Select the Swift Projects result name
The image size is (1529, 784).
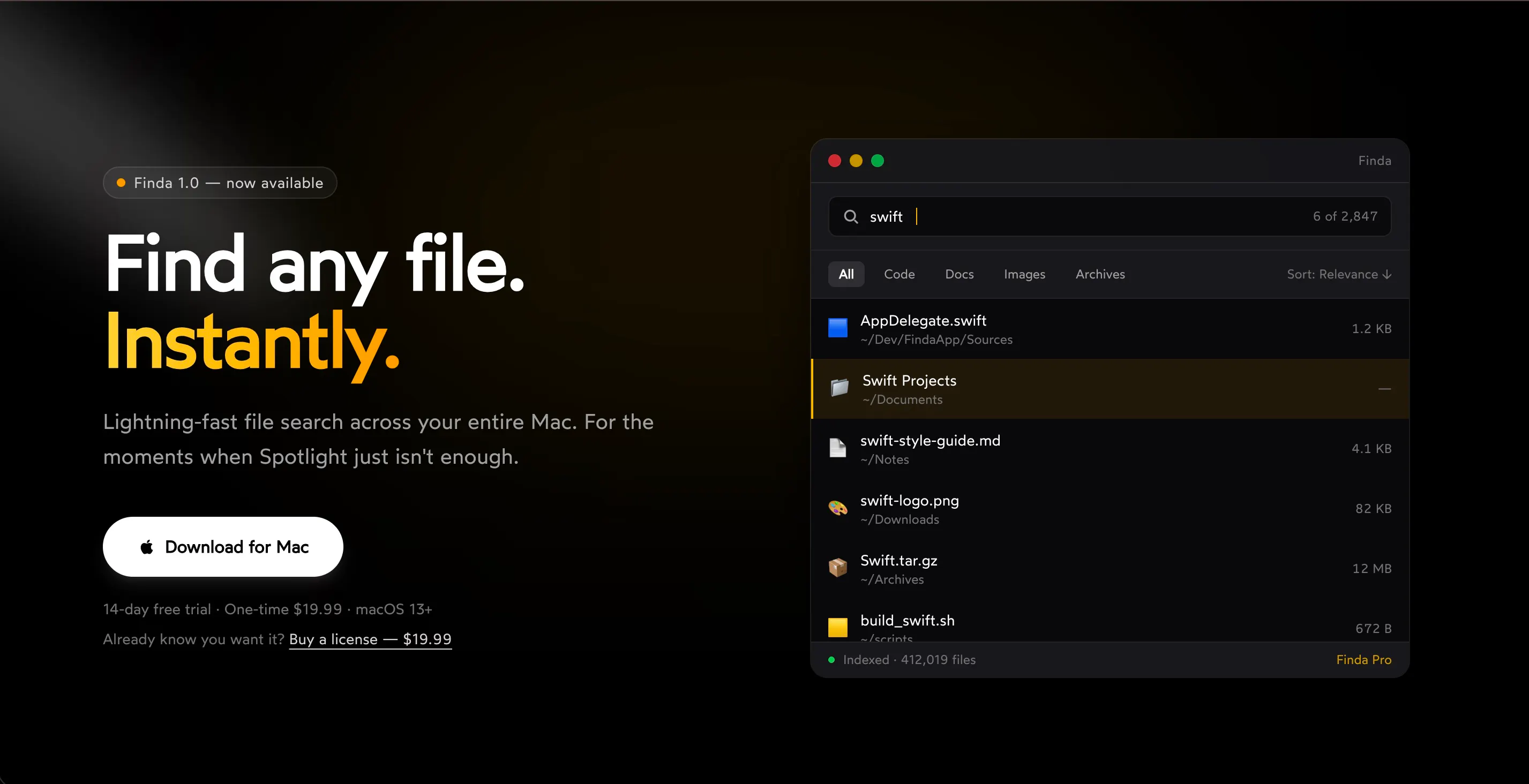pyautogui.click(x=909, y=380)
